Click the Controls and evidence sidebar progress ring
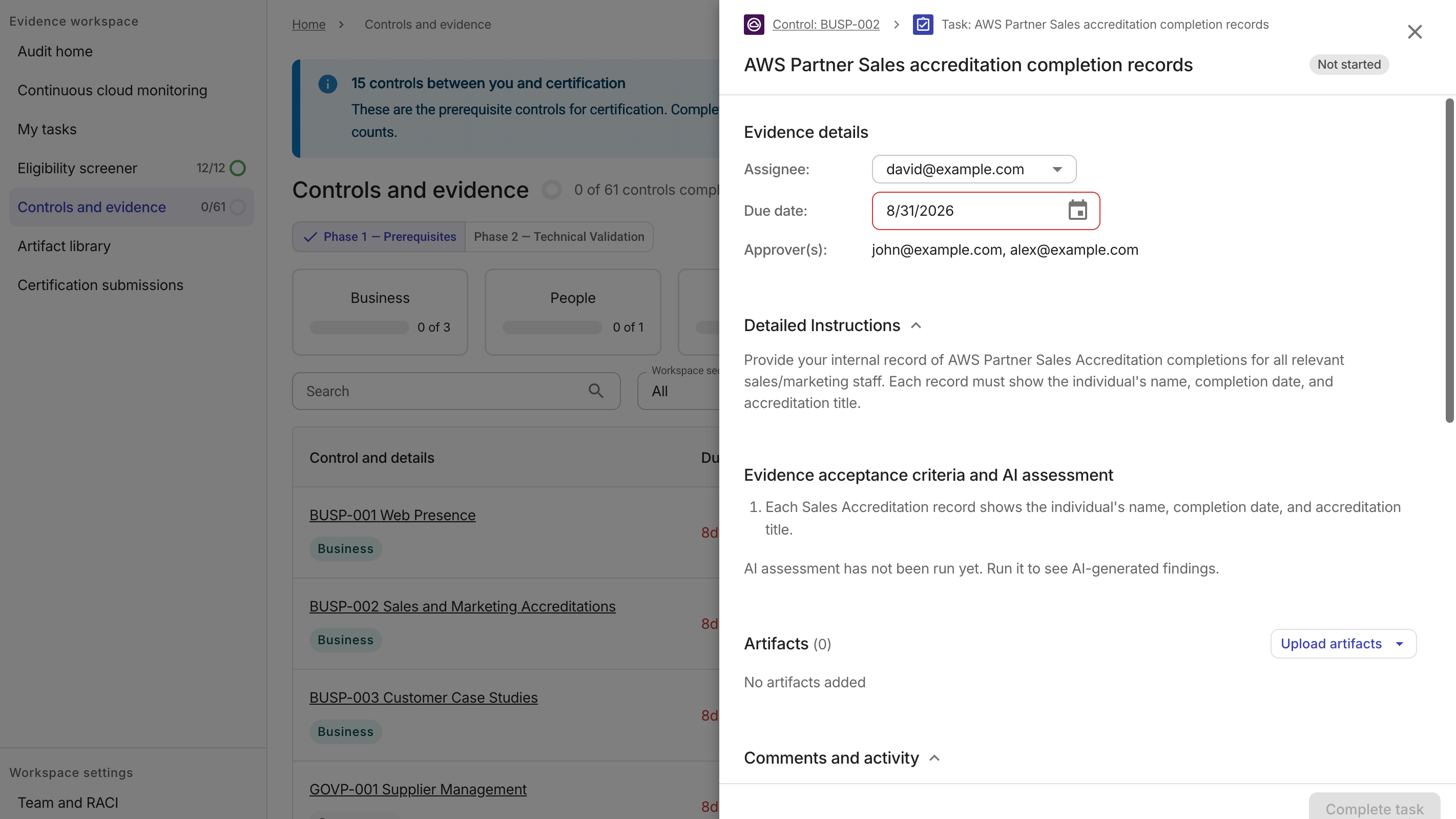 [x=238, y=207]
